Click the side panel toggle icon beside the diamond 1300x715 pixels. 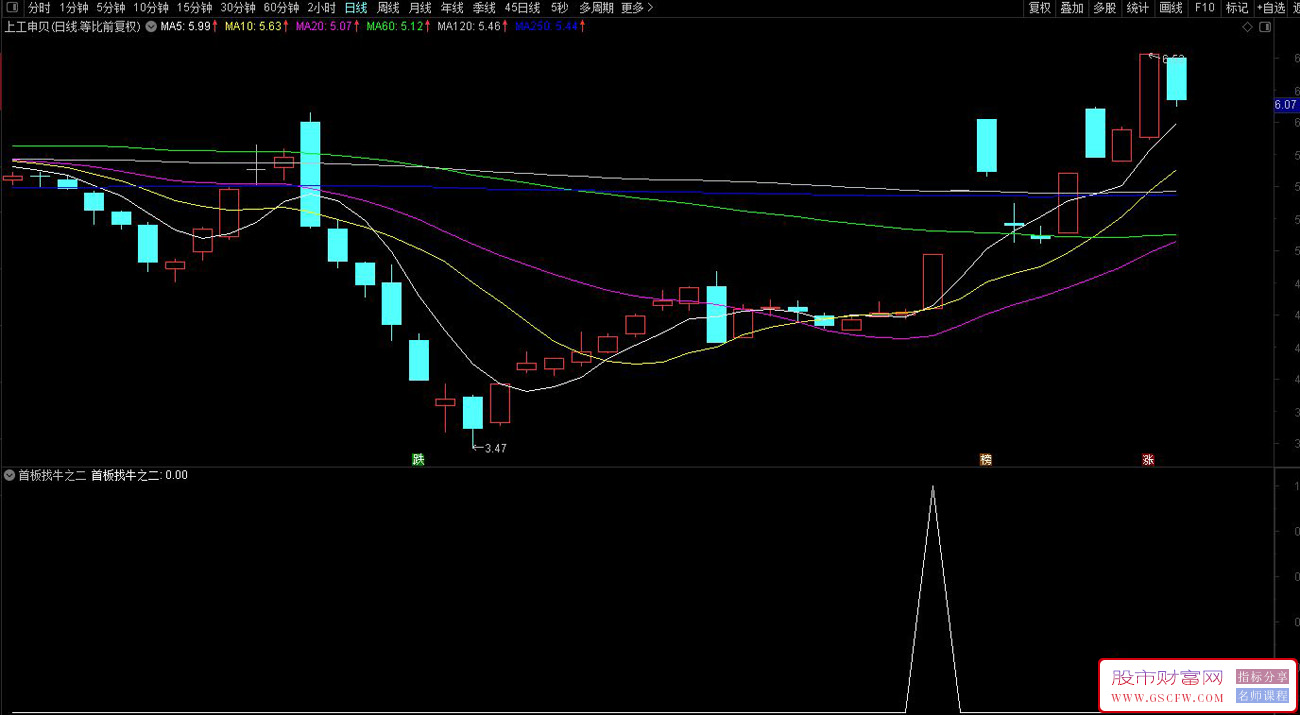point(1265,27)
